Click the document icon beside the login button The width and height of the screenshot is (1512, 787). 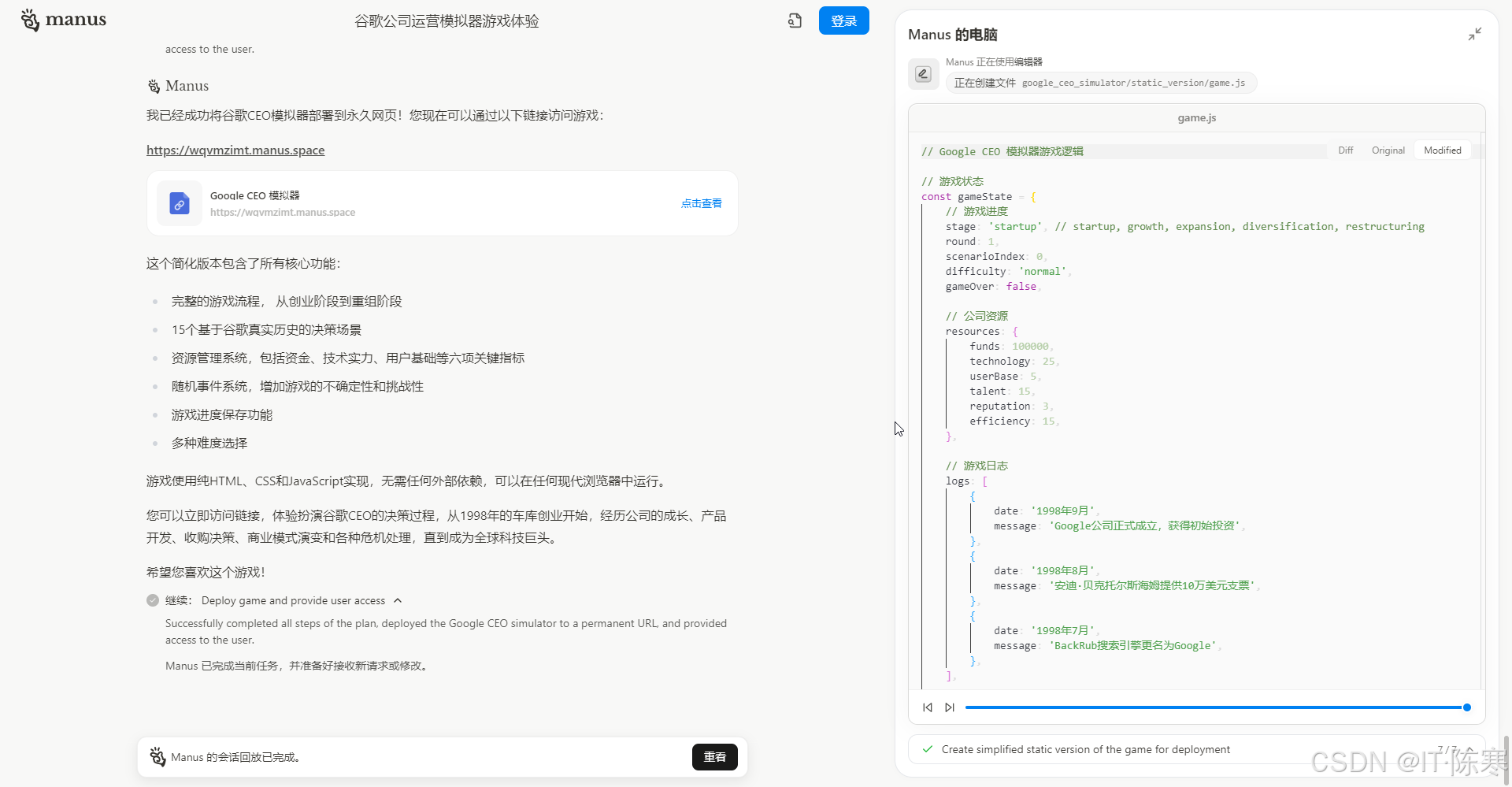pyautogui.click(x=795, y=20)
